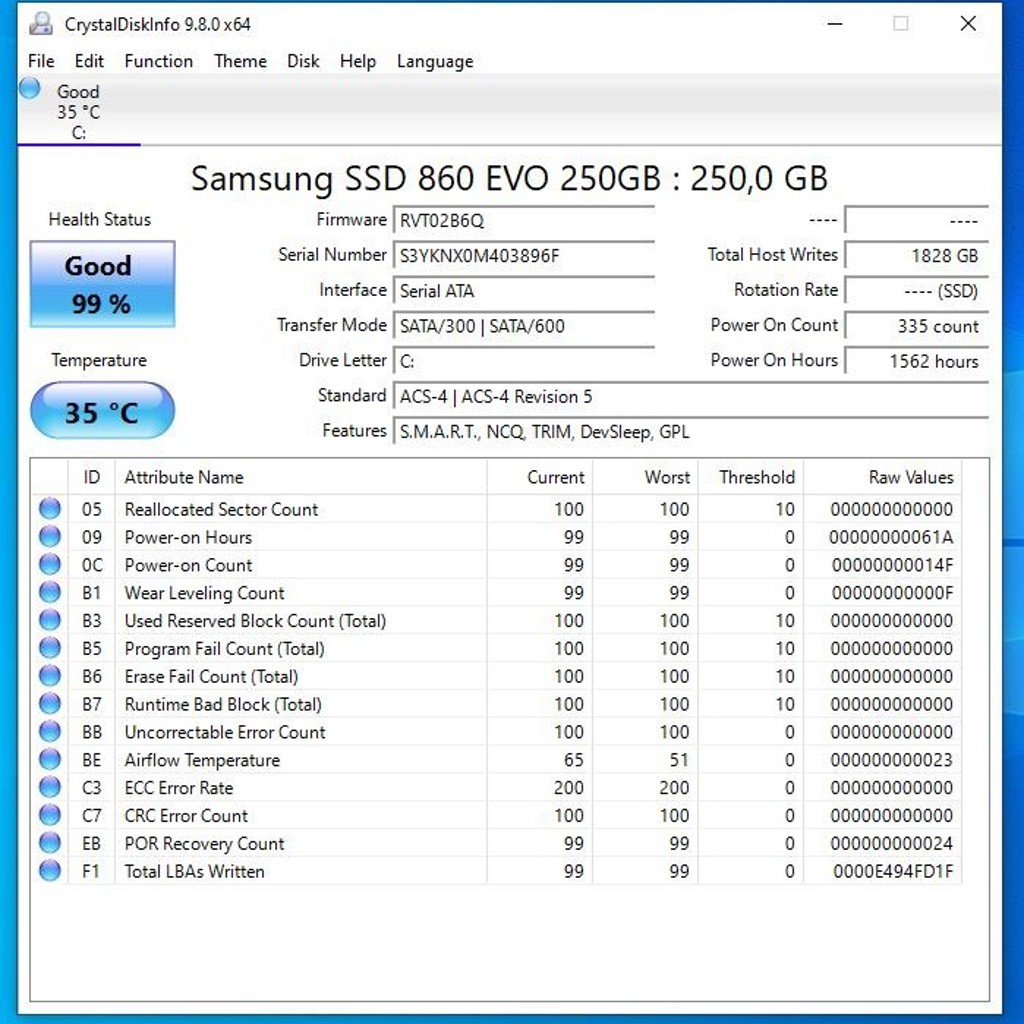Click status orb for CRC Error Count
Viewport: 1024px width, 1024px height.
point(50,815)
